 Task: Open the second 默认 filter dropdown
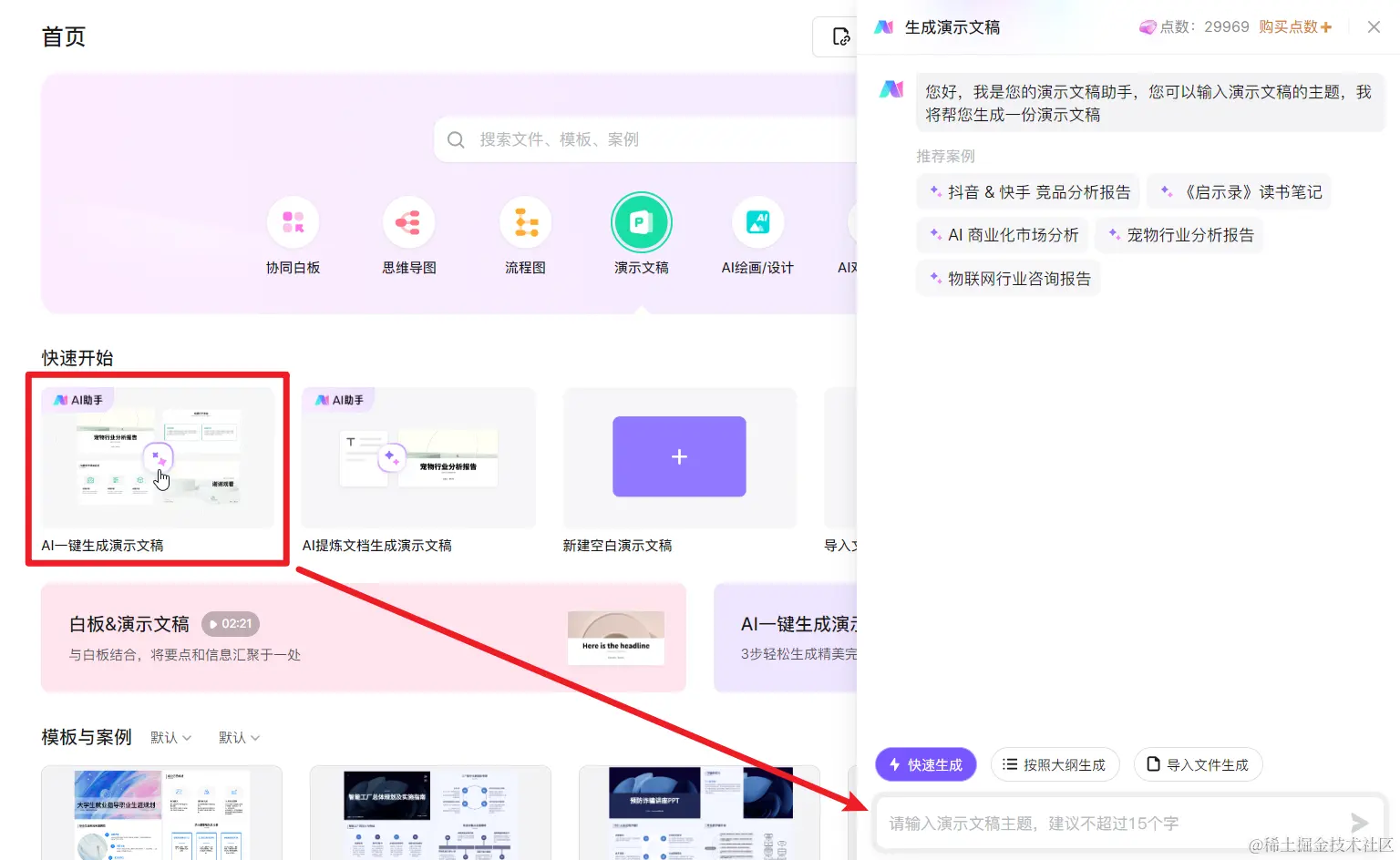tap(238, 737)
